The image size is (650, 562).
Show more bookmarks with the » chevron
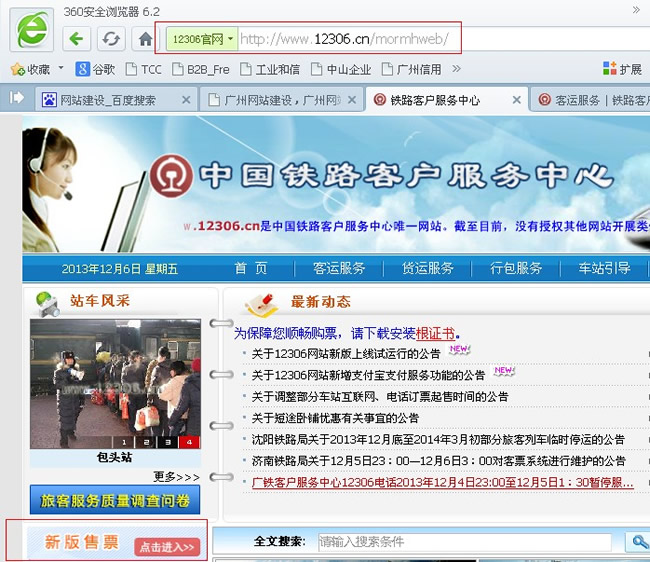coord(456,69)
